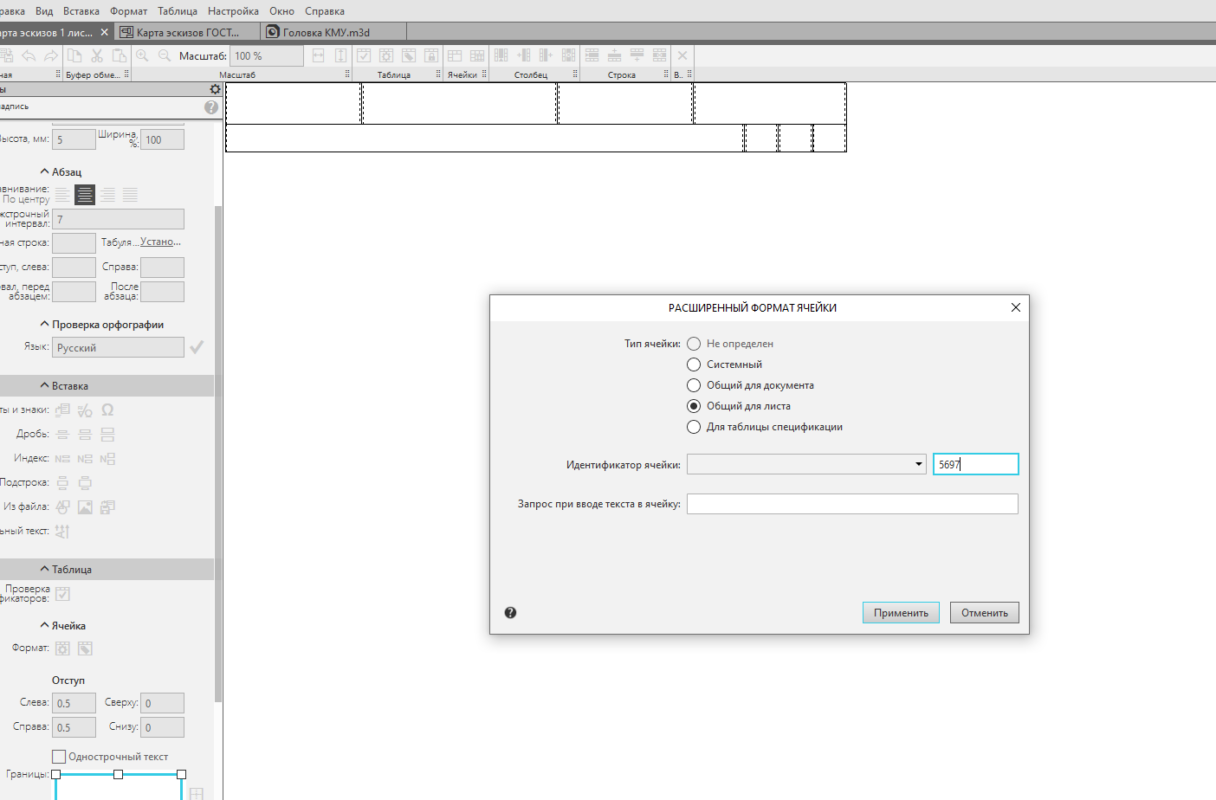The height and width of the screenshot is (800, 1216).
Task: Collapse the "Проверка орфографии" section
Action: tap(45, 324)
